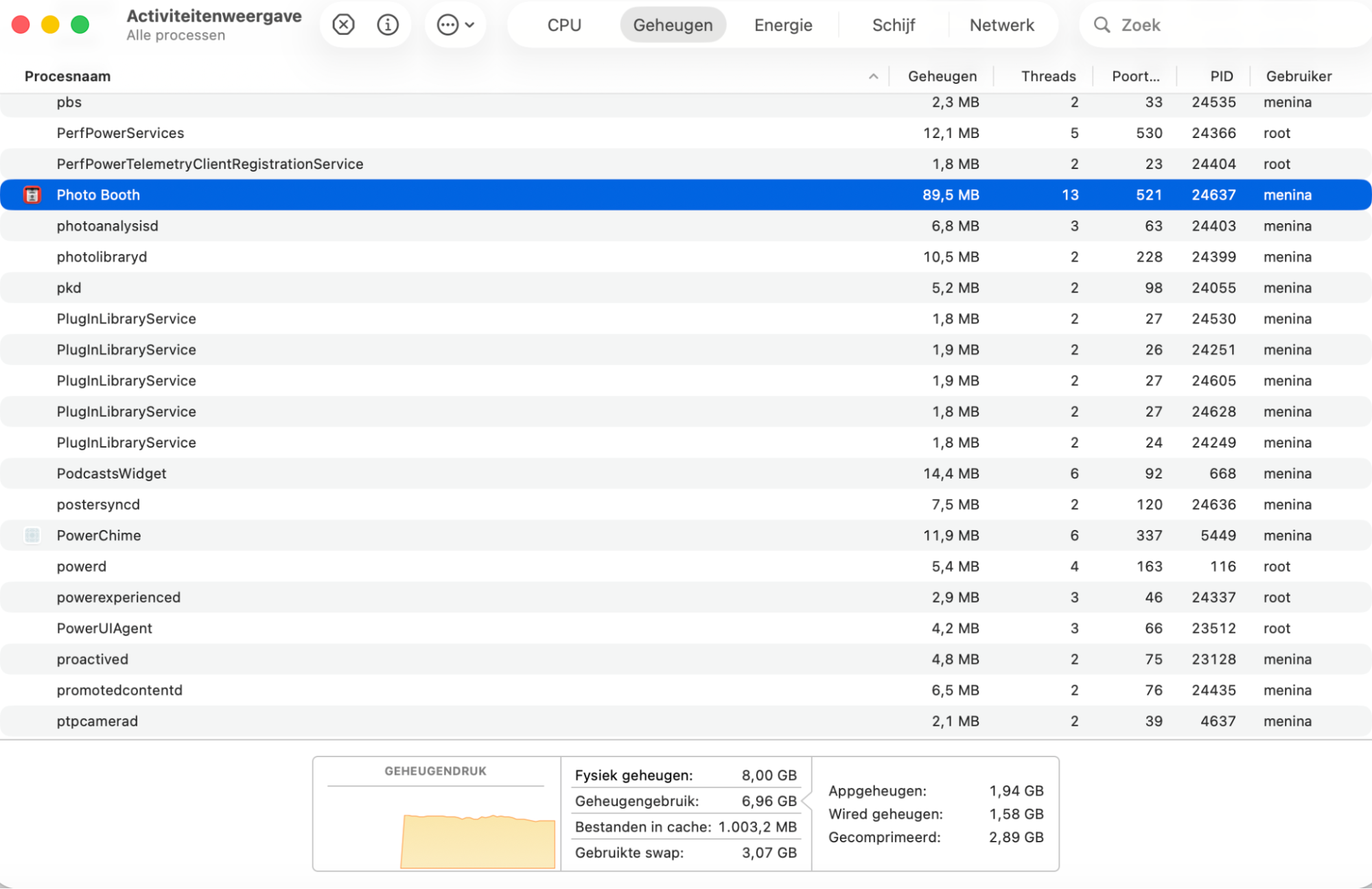This screenshot has height=889, width=1372.
Task: Sort by Threads column header
Action: click(1048, 76)
